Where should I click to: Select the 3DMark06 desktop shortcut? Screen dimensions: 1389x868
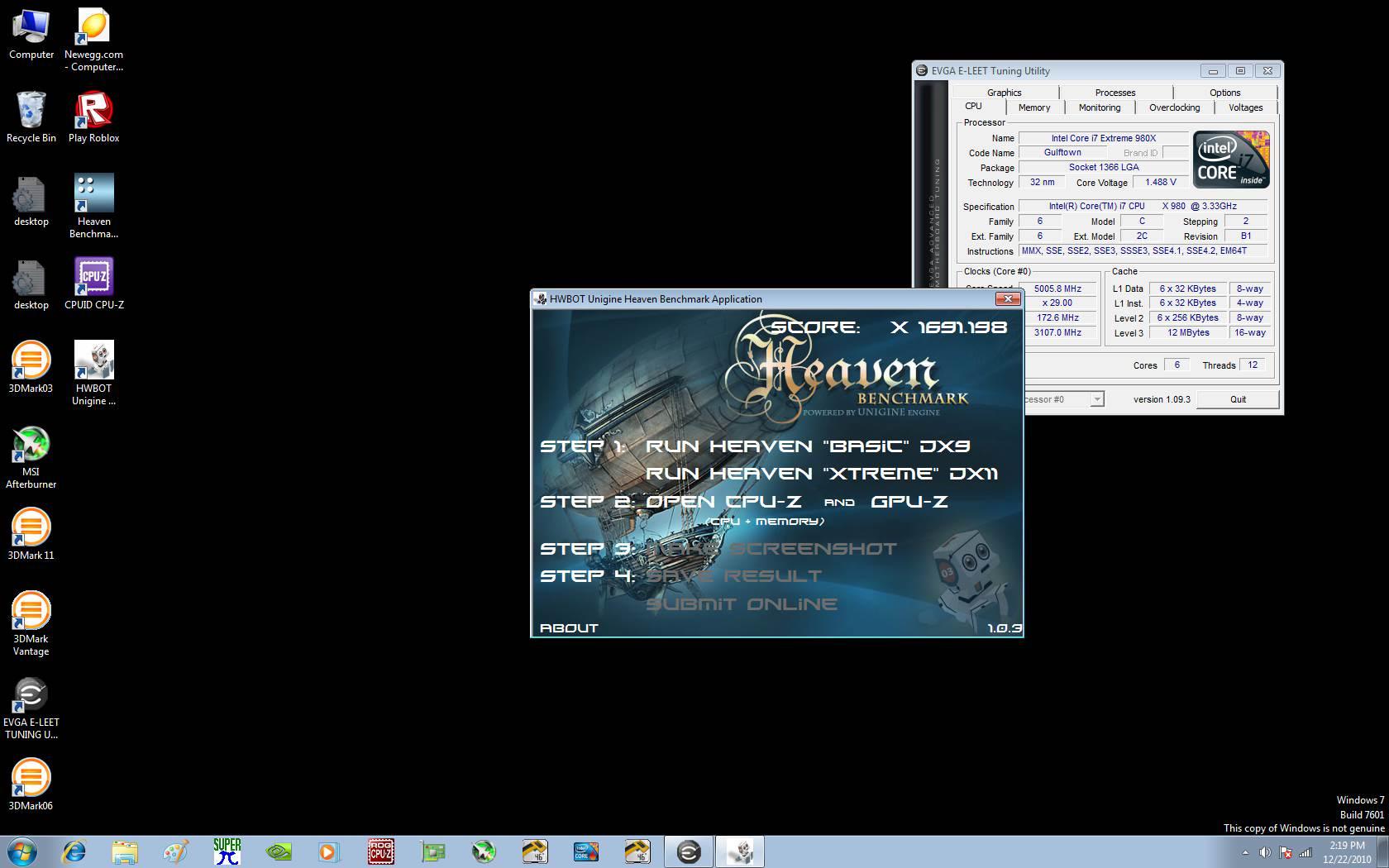31,785
